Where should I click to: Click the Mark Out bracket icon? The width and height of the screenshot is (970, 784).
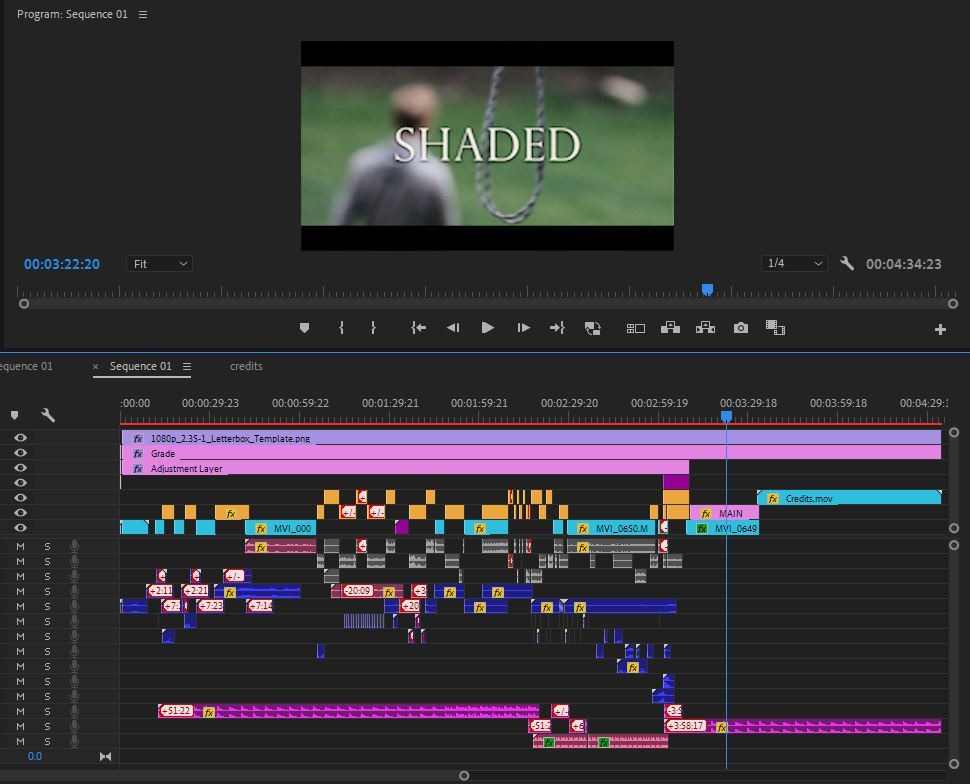373,328
